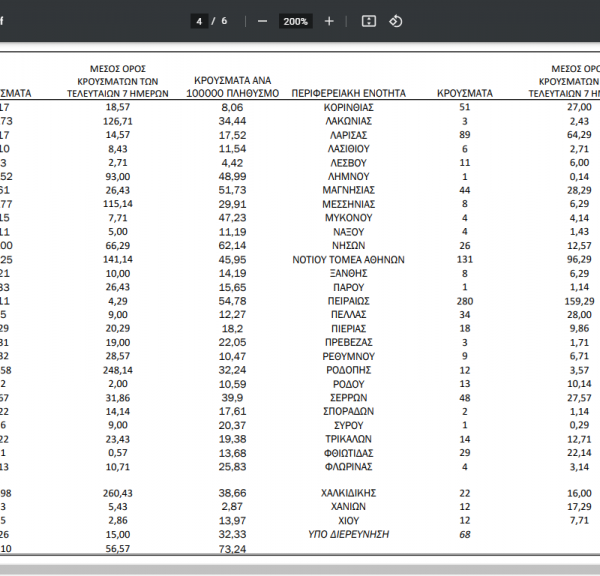600x576 pixels.
Task: Select the ΠΑΡΟΥ region name
Action: pos(349,287)
